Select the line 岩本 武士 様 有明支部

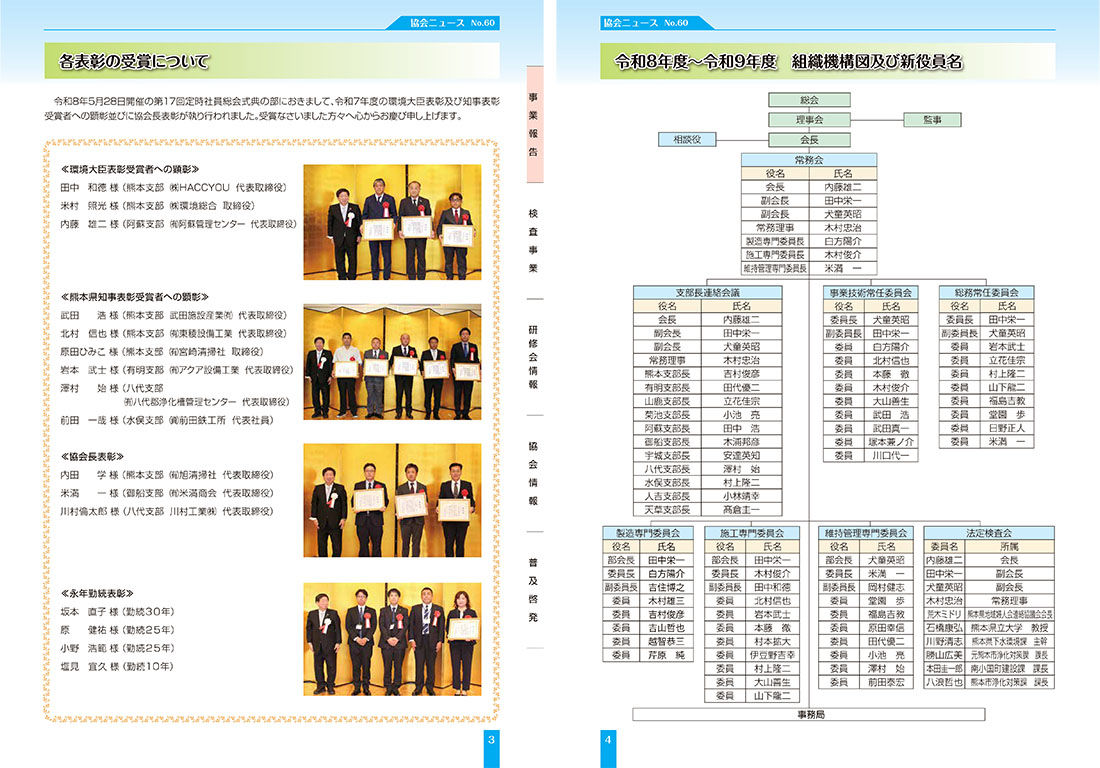click(x=177, y=370)
